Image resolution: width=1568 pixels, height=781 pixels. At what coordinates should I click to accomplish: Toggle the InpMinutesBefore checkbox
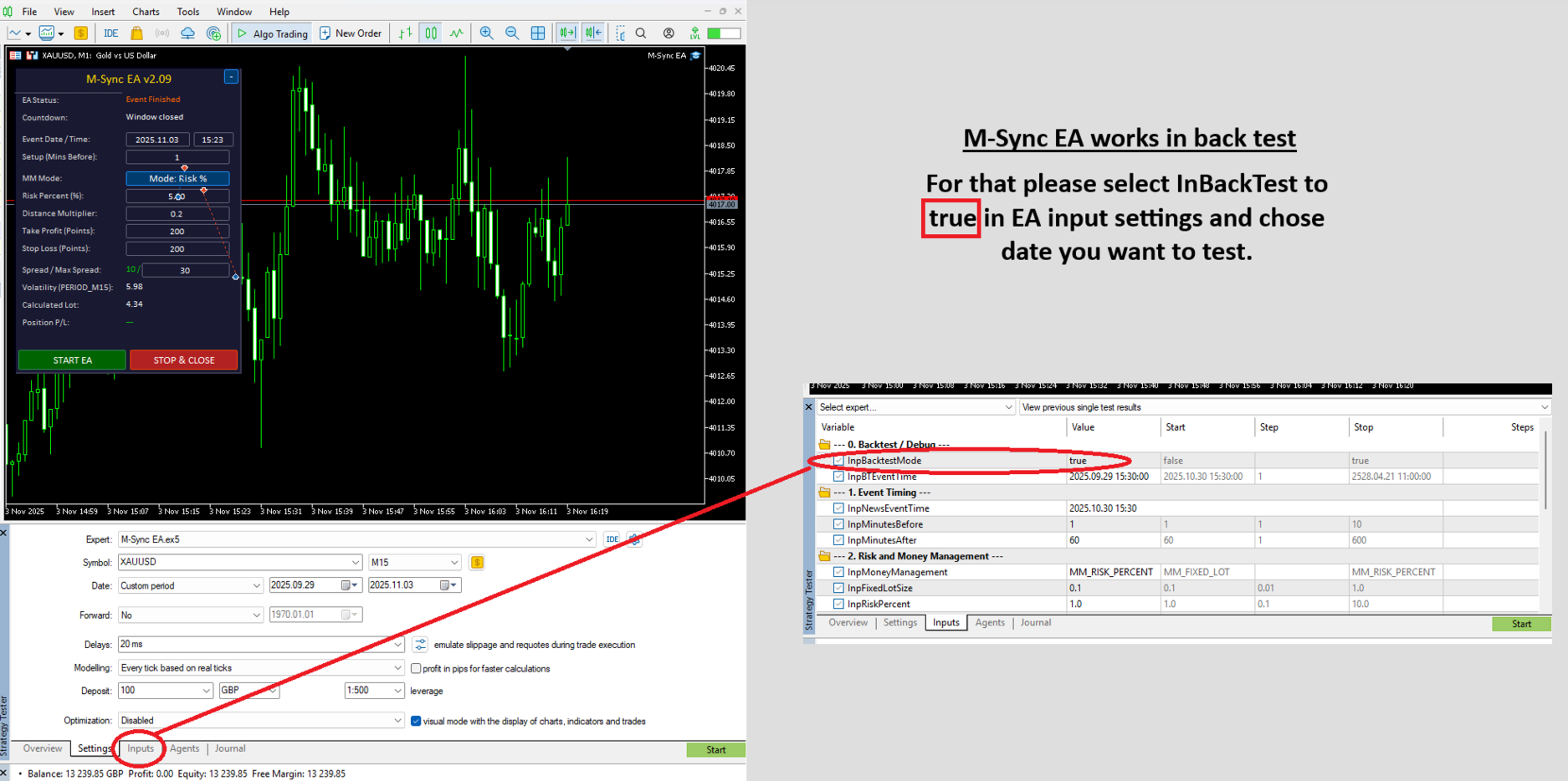(838, 524)
